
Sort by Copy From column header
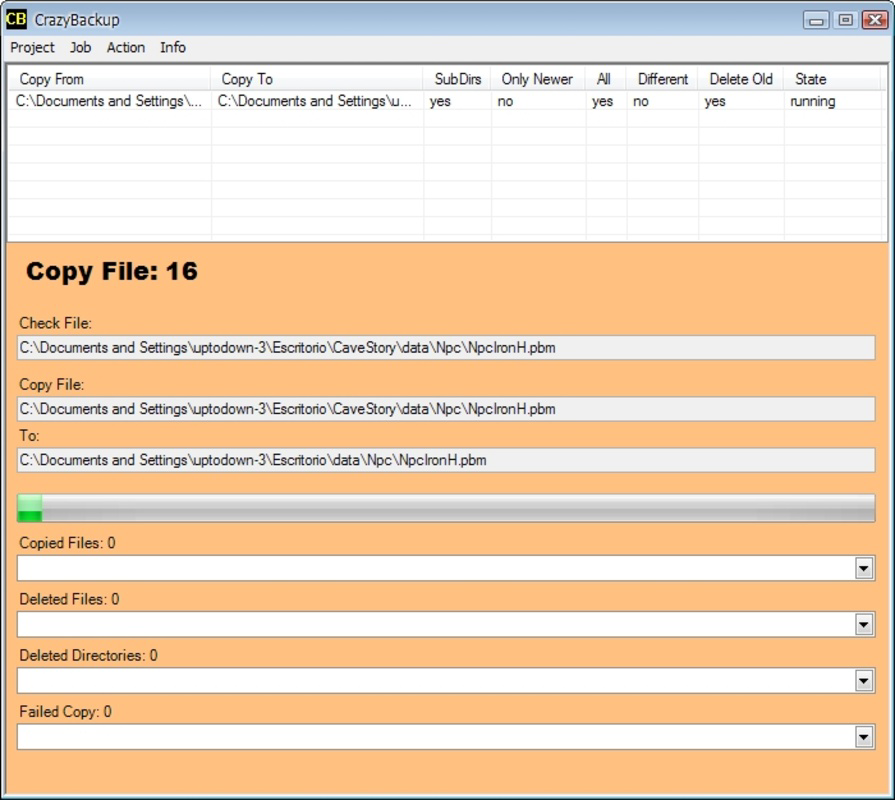[x=109, y=79]
